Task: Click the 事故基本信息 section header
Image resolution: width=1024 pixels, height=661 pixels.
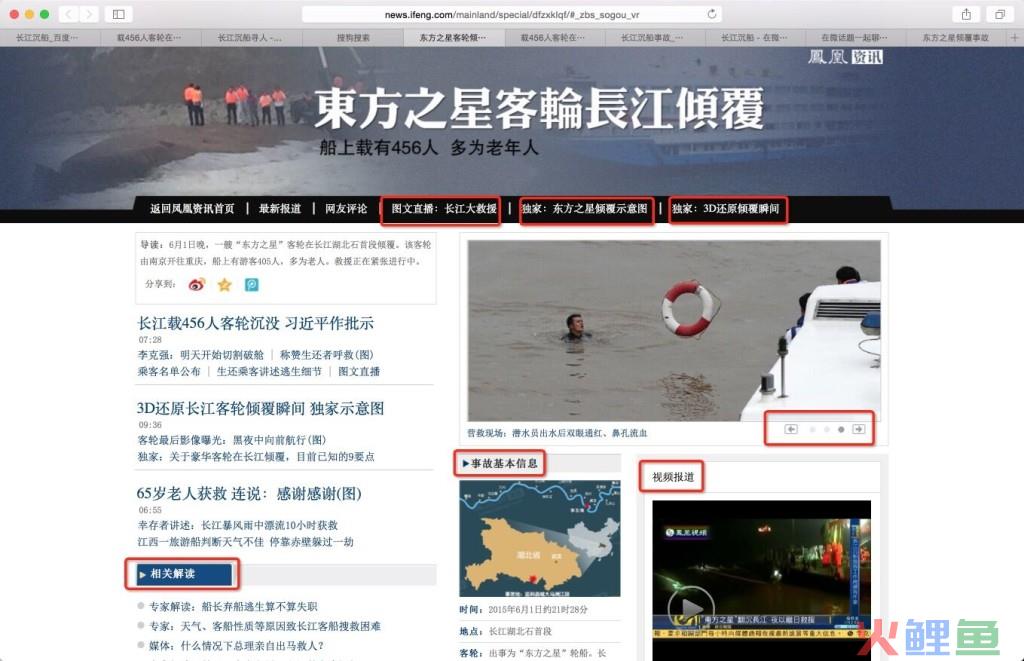Action: point(500,463)
